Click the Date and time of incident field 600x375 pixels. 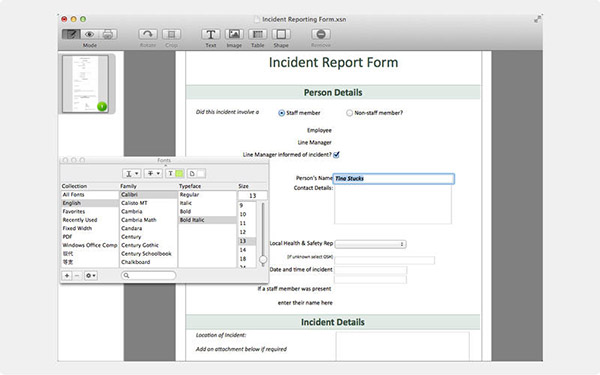(x=371, y=271)
